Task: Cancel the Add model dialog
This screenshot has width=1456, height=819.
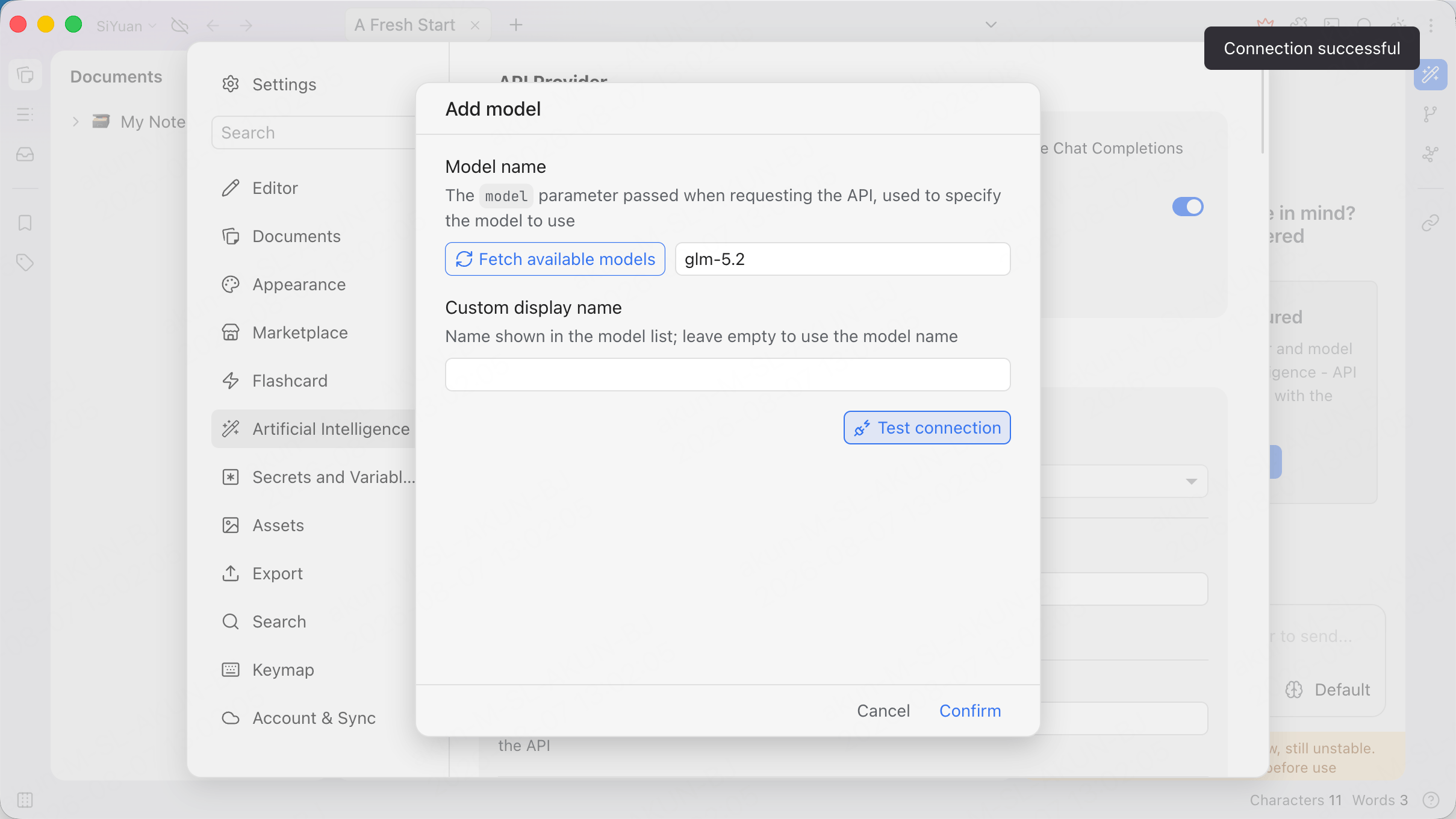Action: pos(883,711)
